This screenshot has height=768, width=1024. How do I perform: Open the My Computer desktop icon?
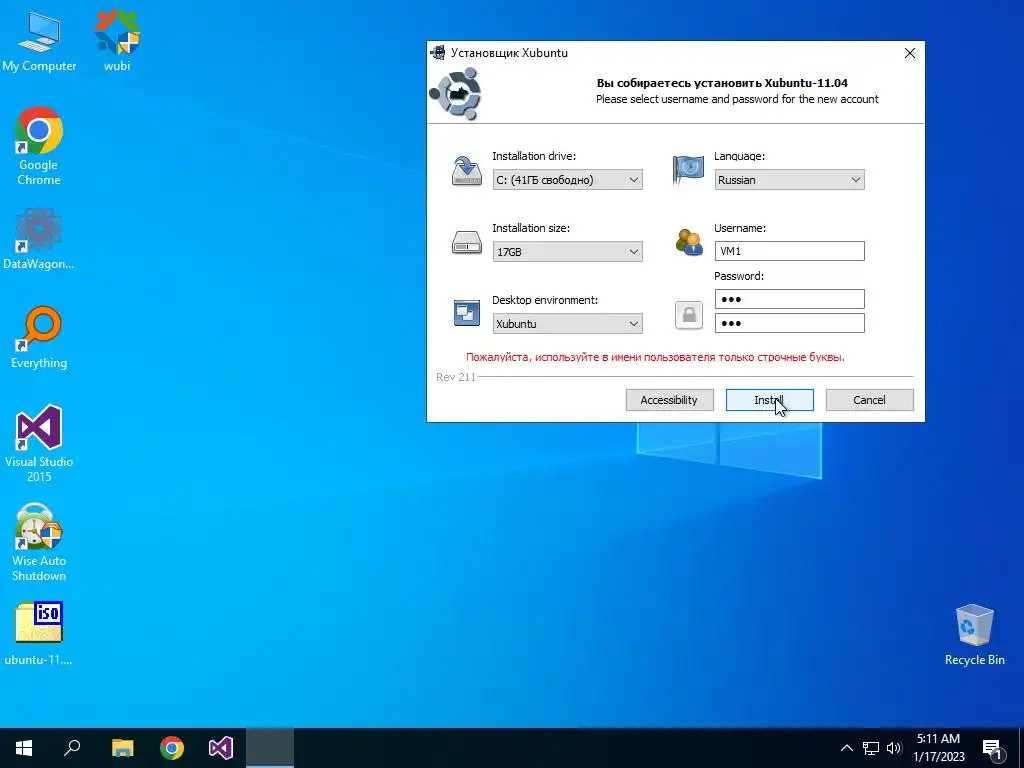(x=39, y=40)
